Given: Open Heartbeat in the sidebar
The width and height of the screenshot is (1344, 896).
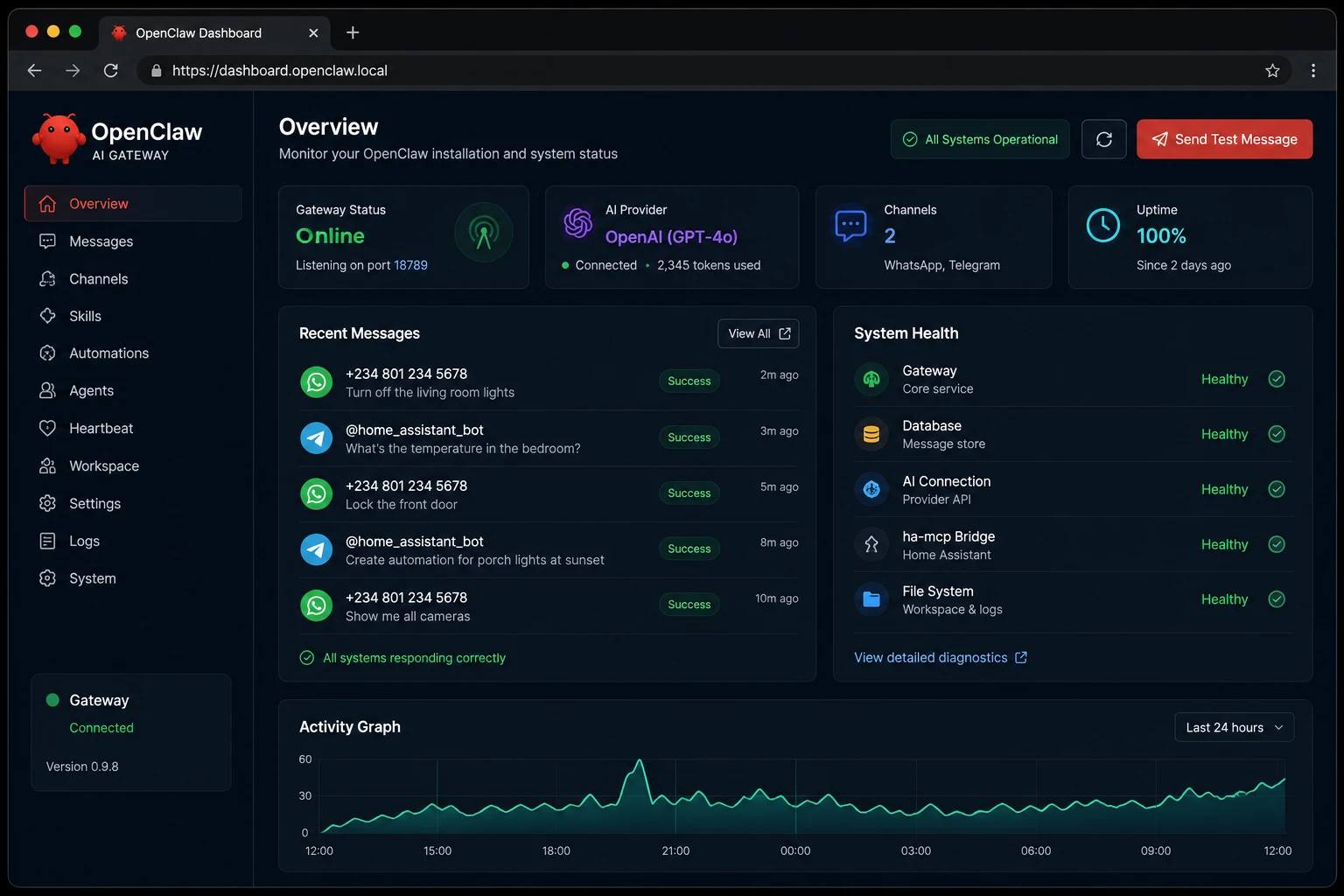Looking at the screenshot, I should pyautogui.click(x=133, y=429).
